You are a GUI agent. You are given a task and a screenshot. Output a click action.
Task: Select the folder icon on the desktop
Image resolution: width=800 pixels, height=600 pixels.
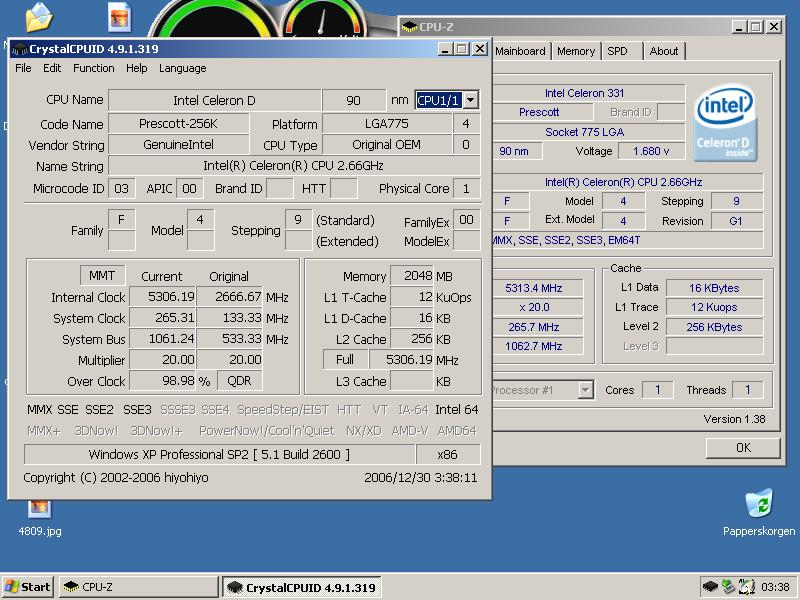[39, 16]
